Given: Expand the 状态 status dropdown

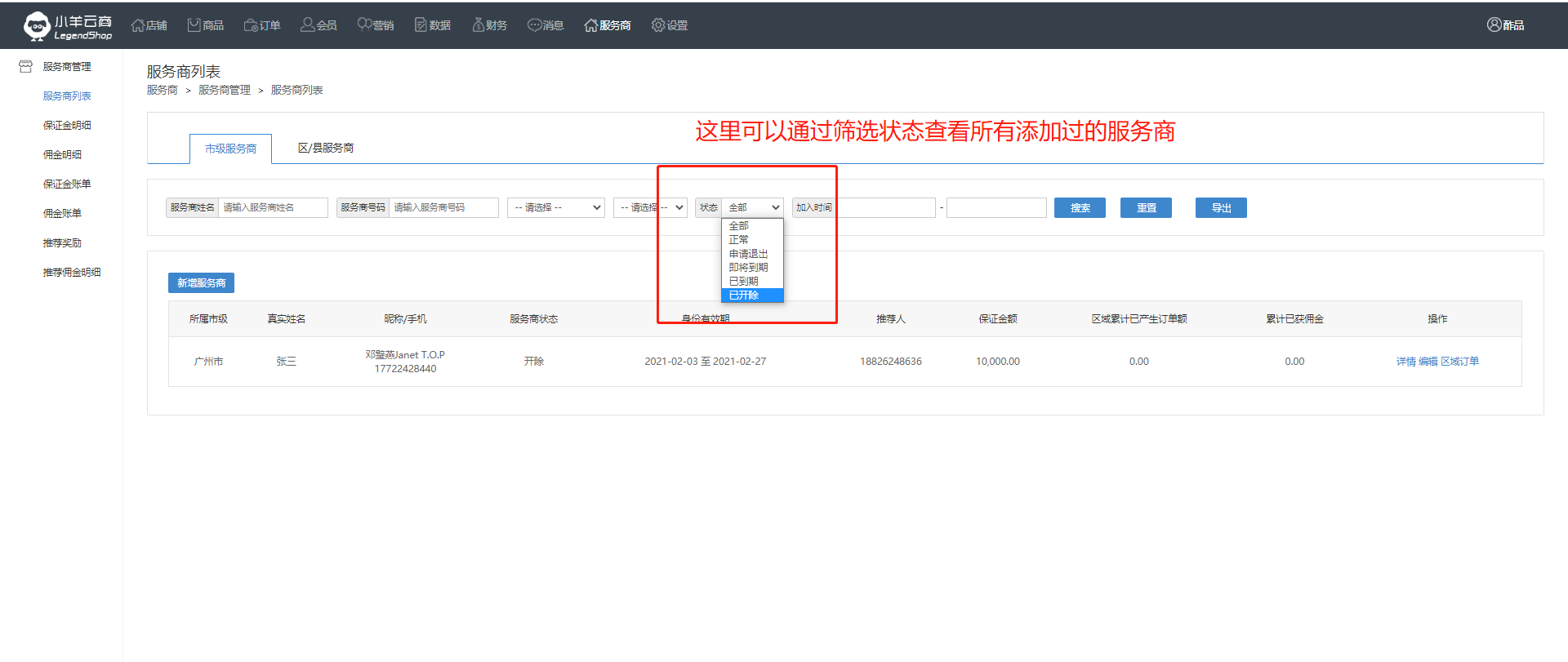Looking at the screenshot, I should (752, 207).
